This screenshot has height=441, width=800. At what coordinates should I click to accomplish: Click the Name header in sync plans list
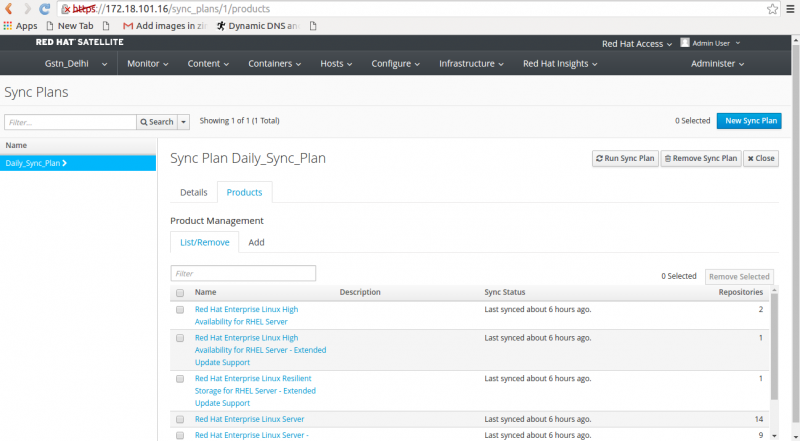pos(16,145)
